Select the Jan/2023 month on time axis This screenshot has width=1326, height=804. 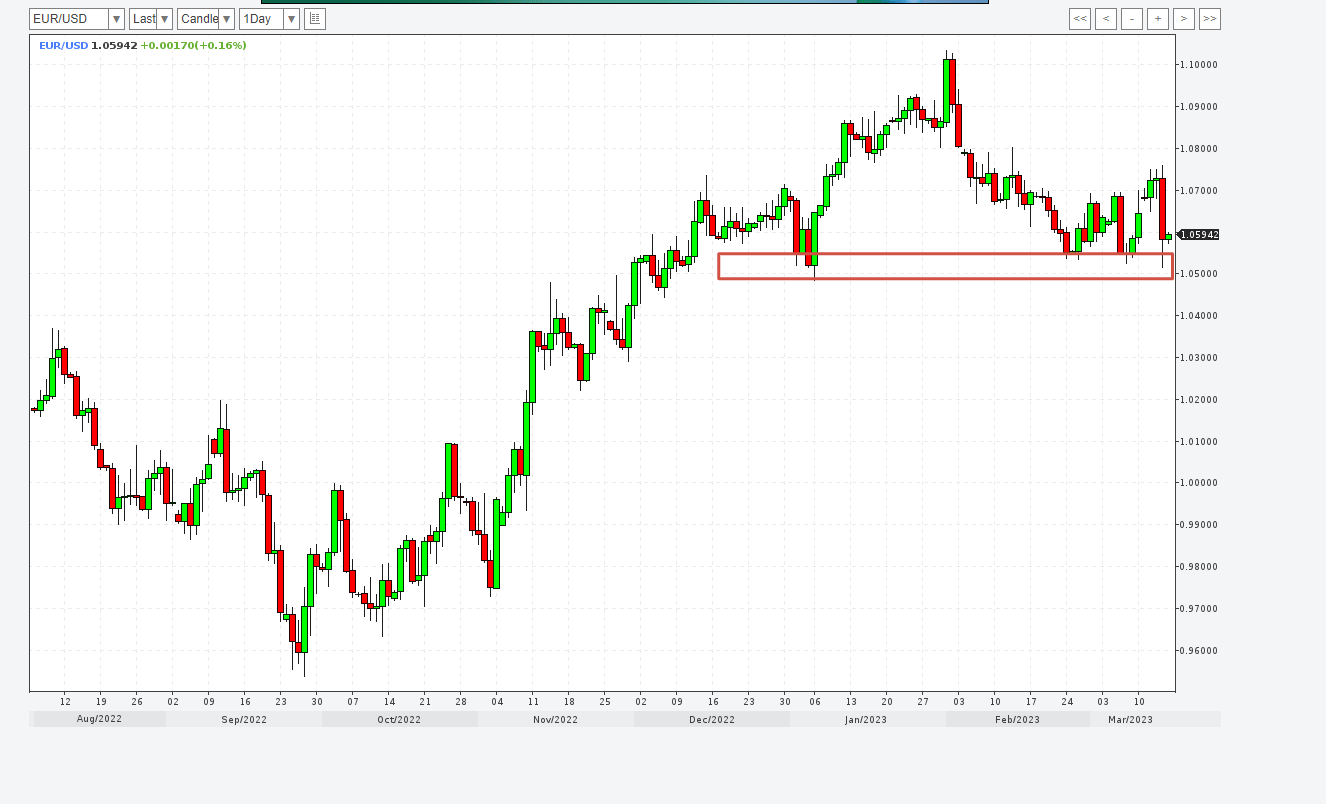click(x=866, y=719)
